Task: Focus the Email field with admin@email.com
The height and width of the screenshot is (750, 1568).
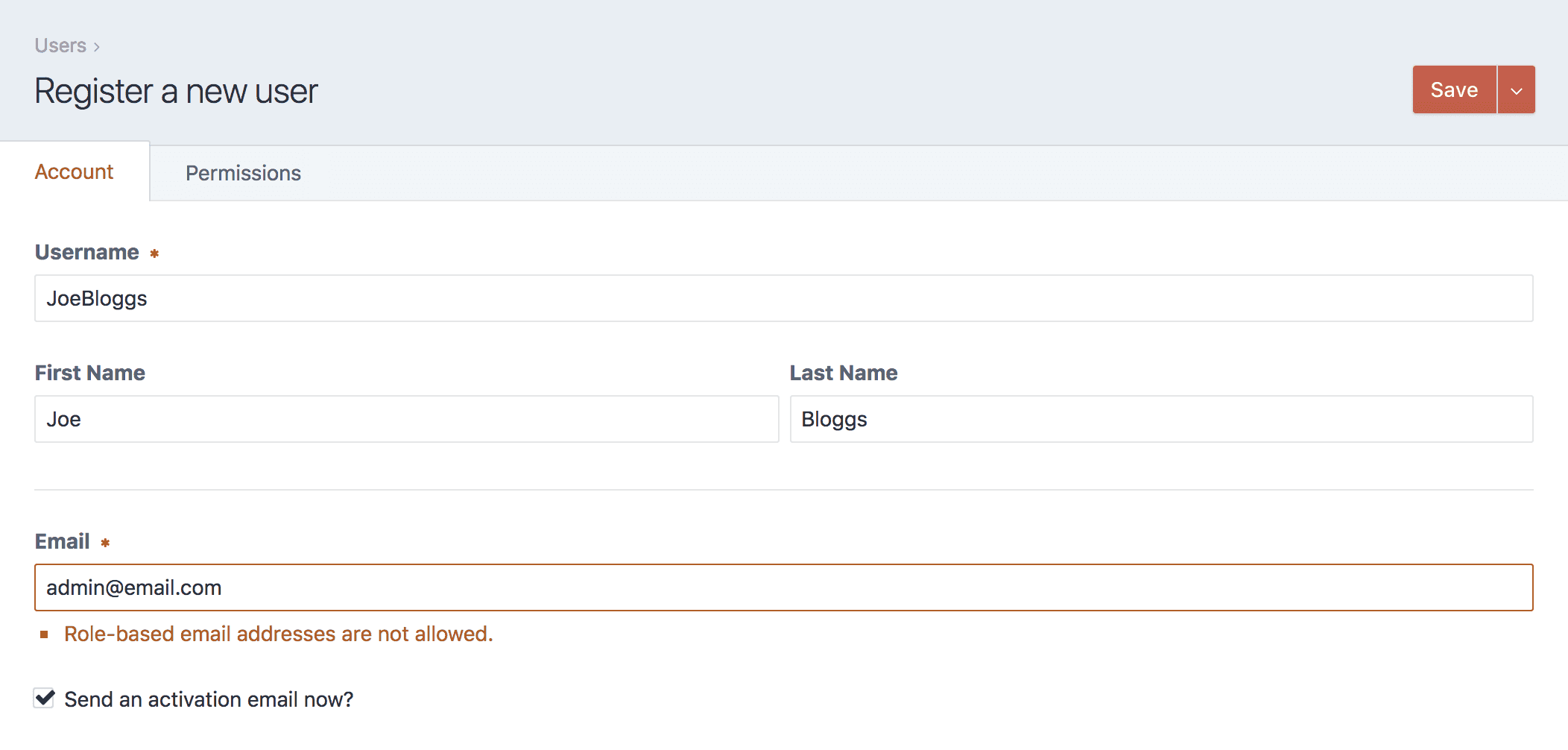Action: click(784, 587)
